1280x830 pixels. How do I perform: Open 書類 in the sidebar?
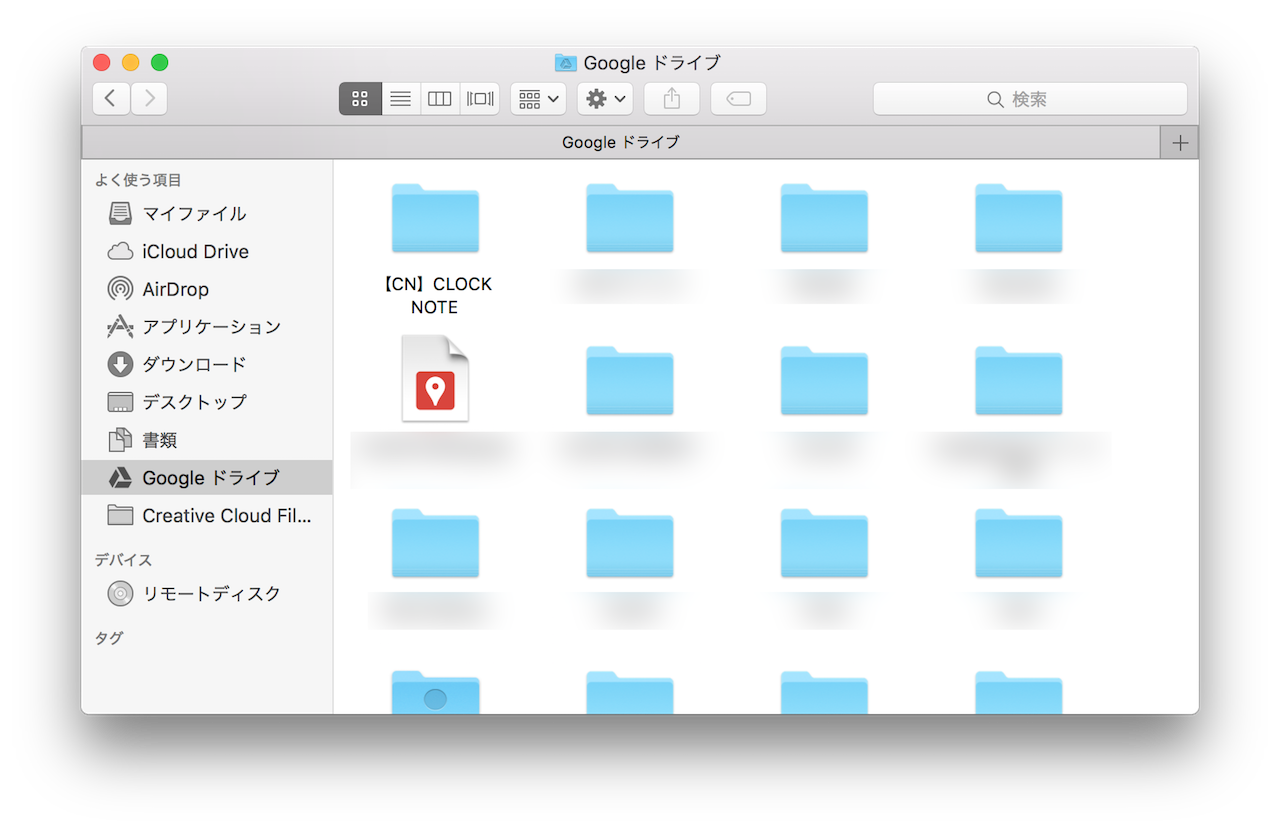207,440
